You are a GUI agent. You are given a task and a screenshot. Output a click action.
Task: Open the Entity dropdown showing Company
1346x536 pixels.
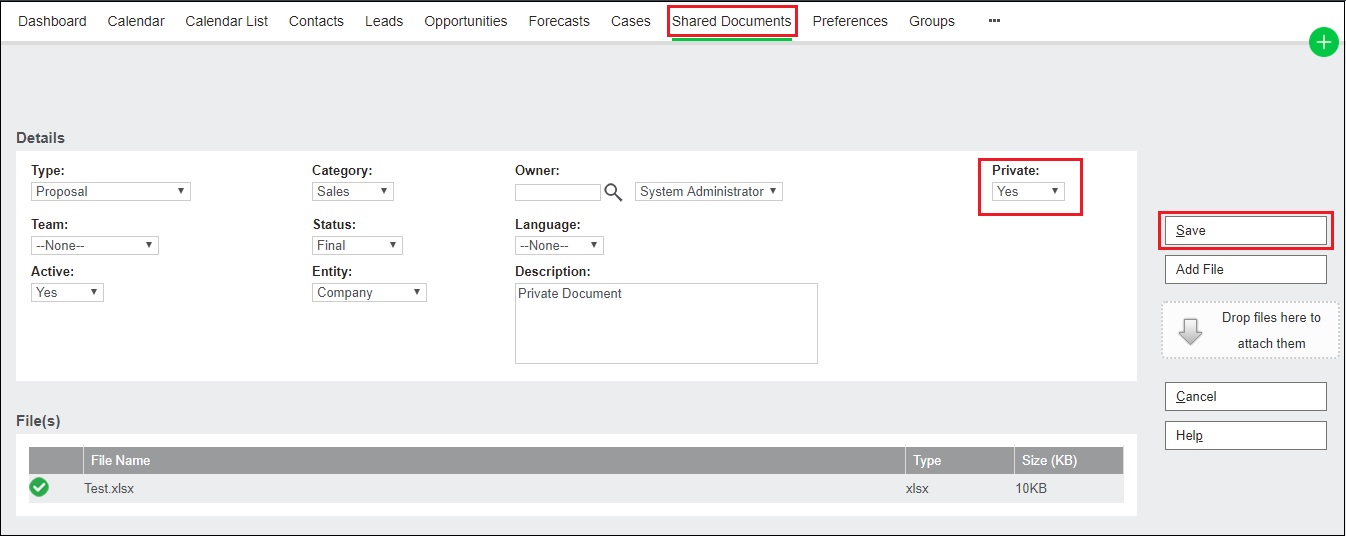(370, 293)
